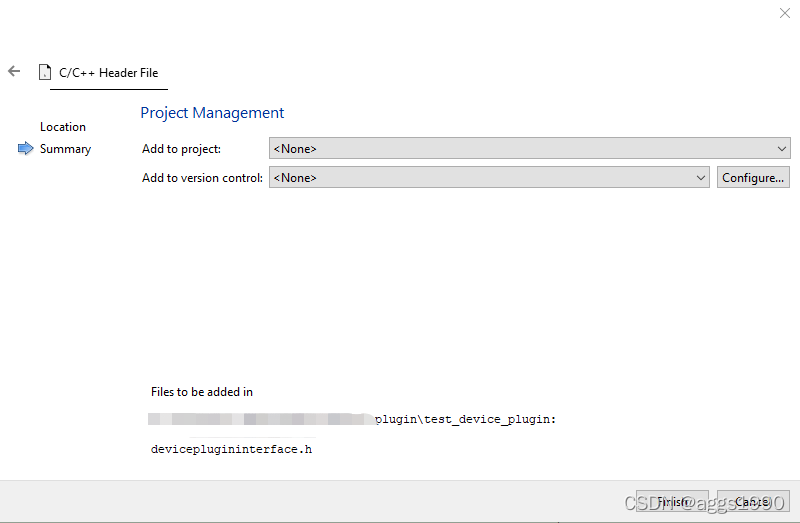800x523 pixels.
Task: Click the Add to version control label
Action: [x=203, y=178]
